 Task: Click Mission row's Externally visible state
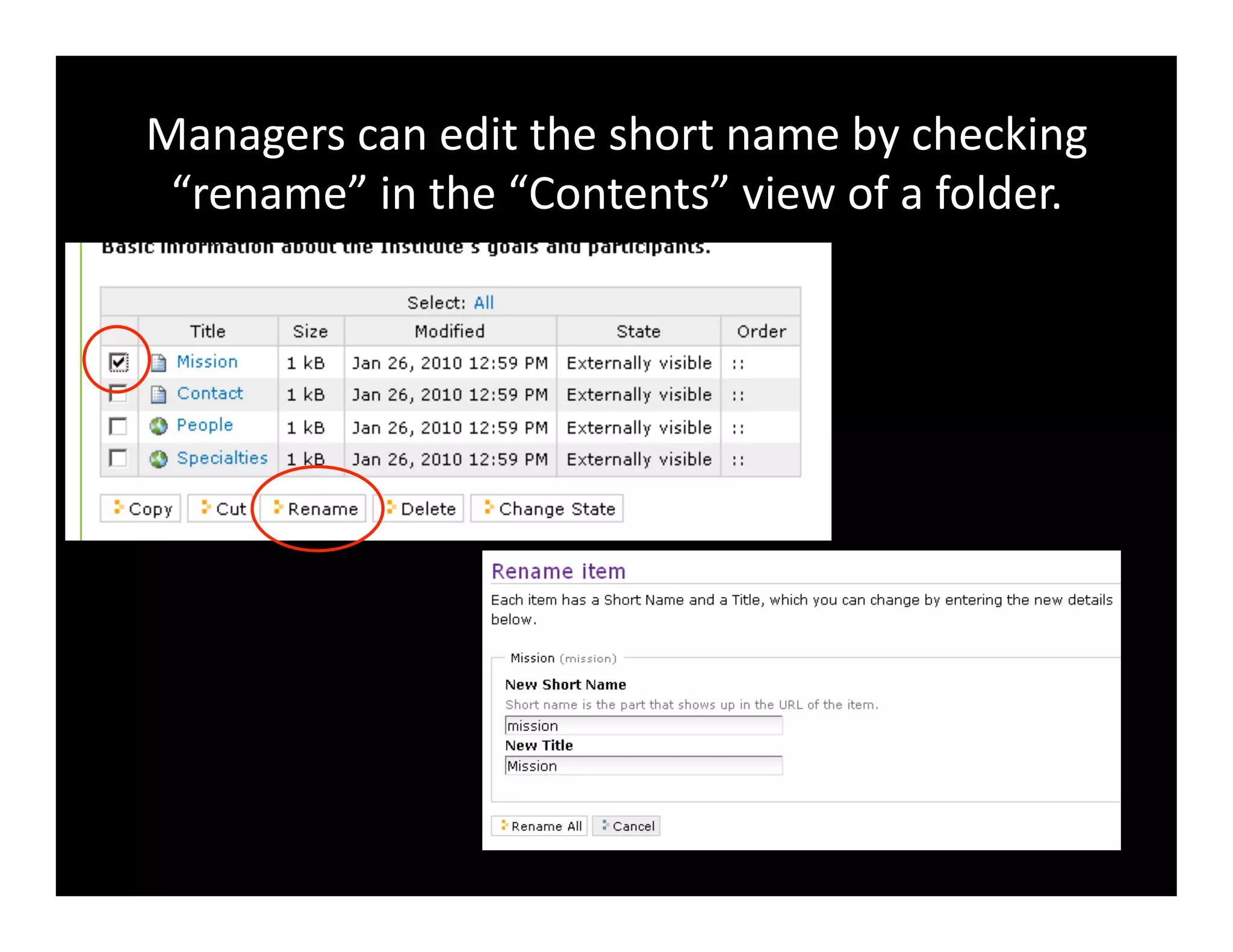(639, 363)
